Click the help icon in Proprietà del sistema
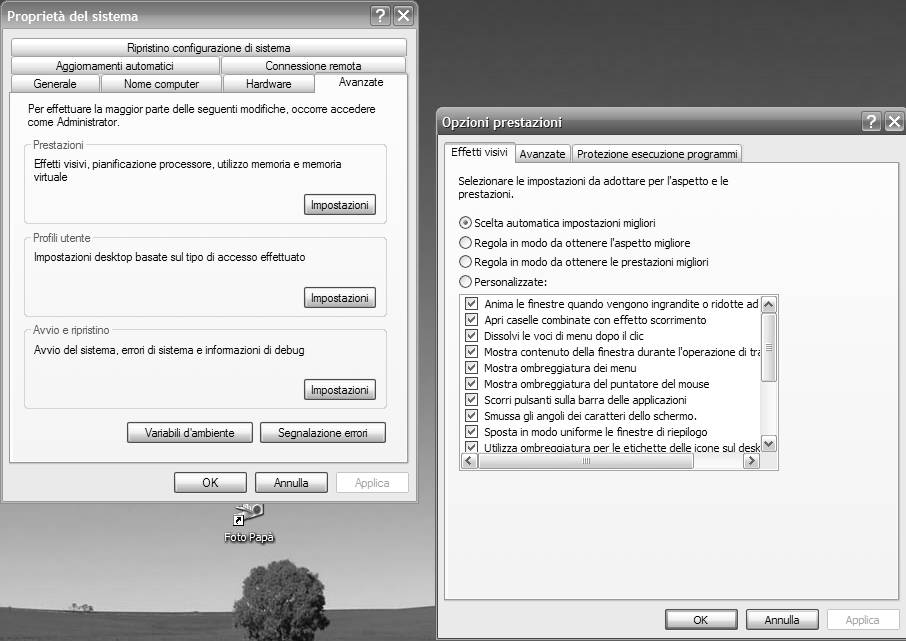The height and width of the screenshot is (641, 906). tap(380, 15)
